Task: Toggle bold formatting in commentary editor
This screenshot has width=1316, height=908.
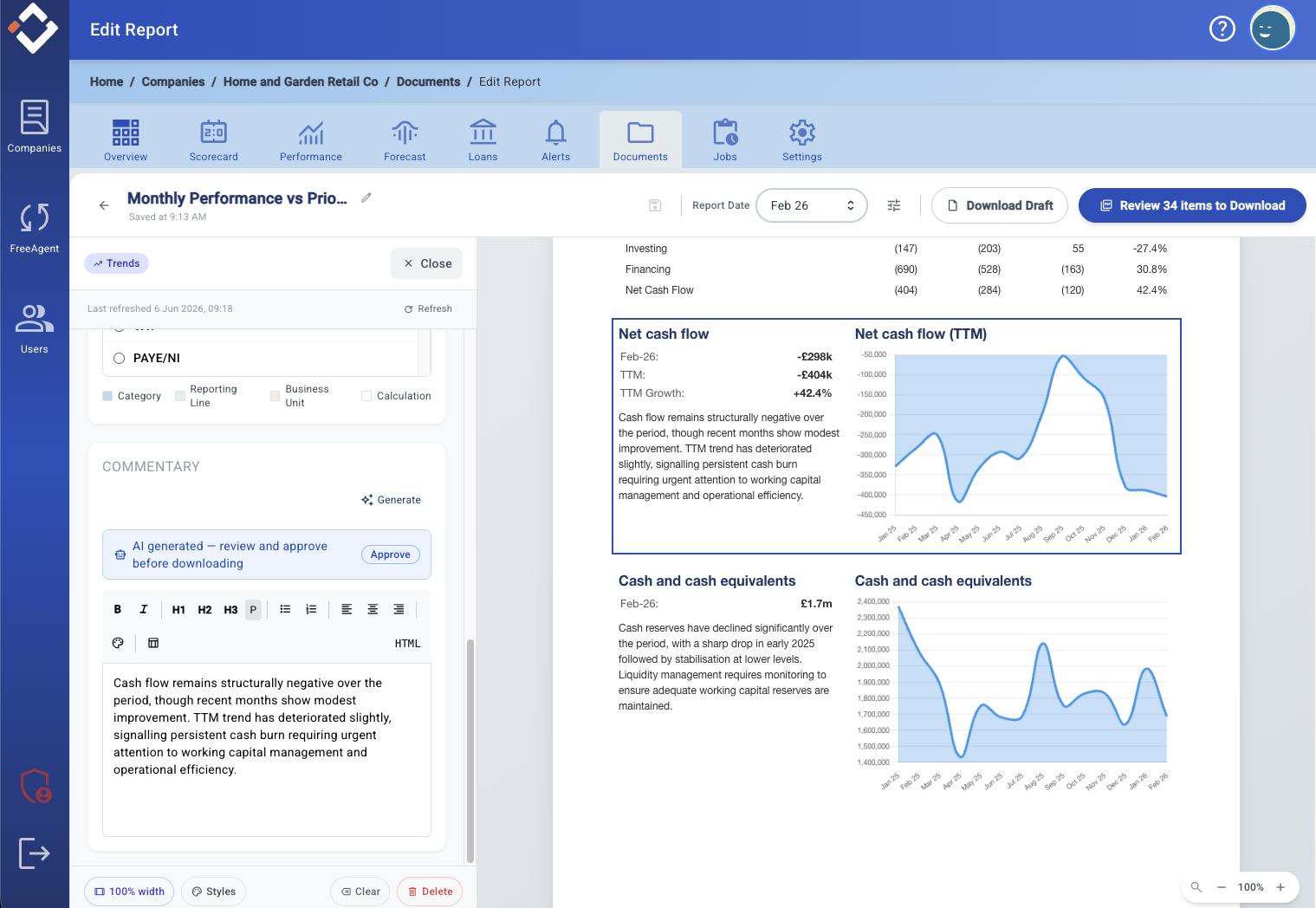Action: (118, 609)
